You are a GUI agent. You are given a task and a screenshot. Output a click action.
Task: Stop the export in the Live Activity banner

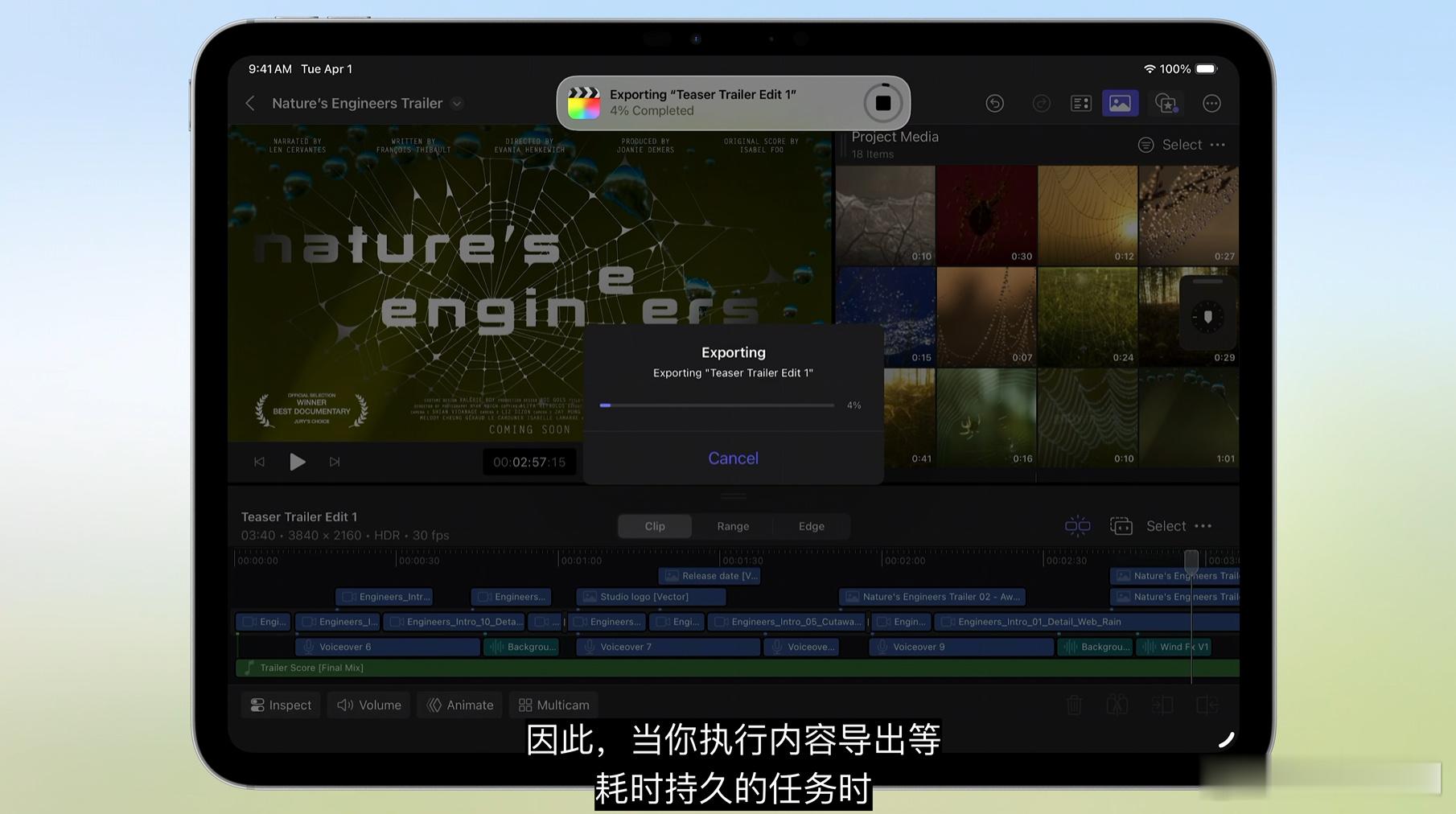[882, 103]
